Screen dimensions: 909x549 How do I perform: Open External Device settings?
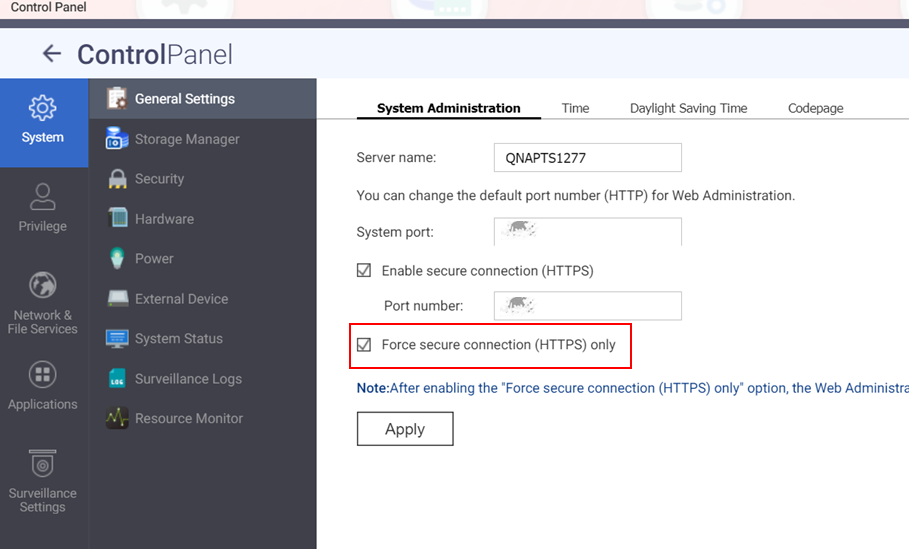(181, 299)
